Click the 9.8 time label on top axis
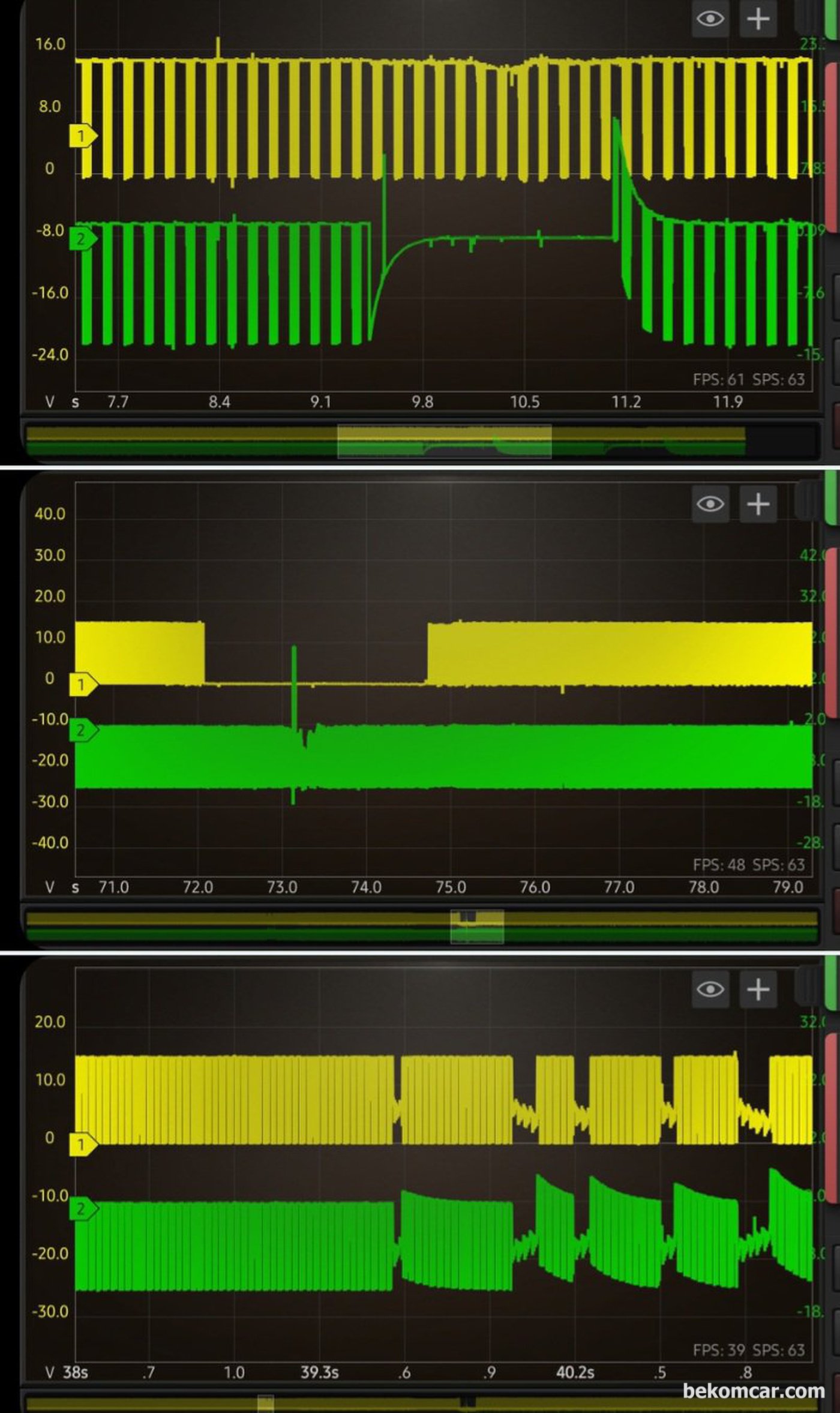This screenshot has width=840, height=1413. 422,402
